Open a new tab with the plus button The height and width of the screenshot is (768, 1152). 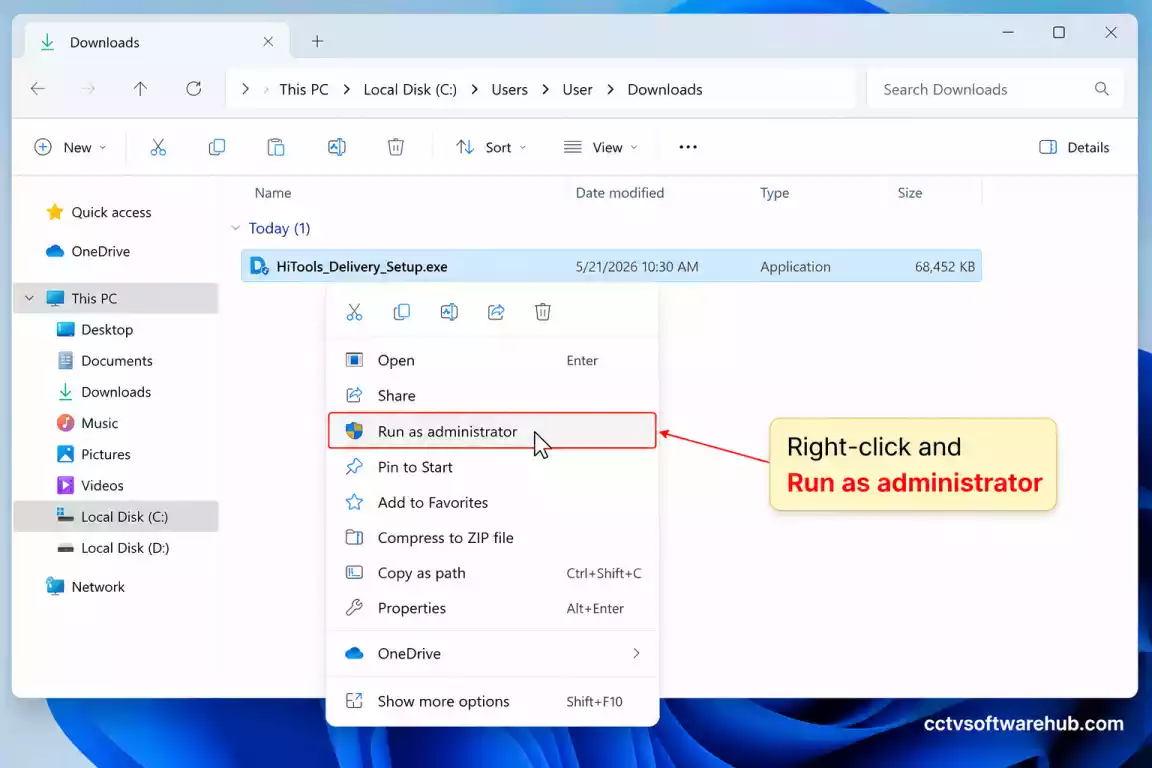pyautogui.click(x=317, y=41)
